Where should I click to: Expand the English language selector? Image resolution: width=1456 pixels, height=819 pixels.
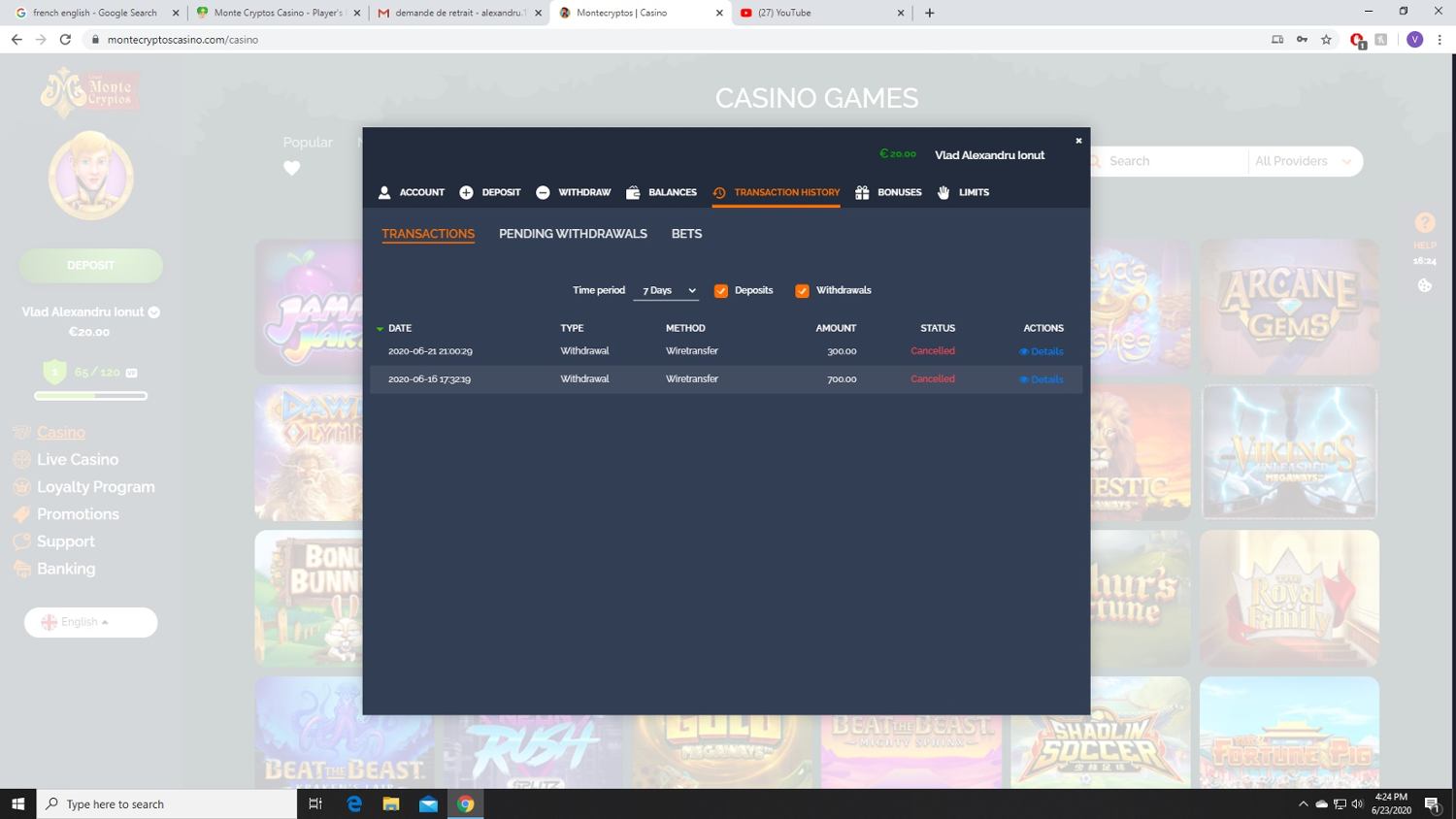tap(90, 622)
